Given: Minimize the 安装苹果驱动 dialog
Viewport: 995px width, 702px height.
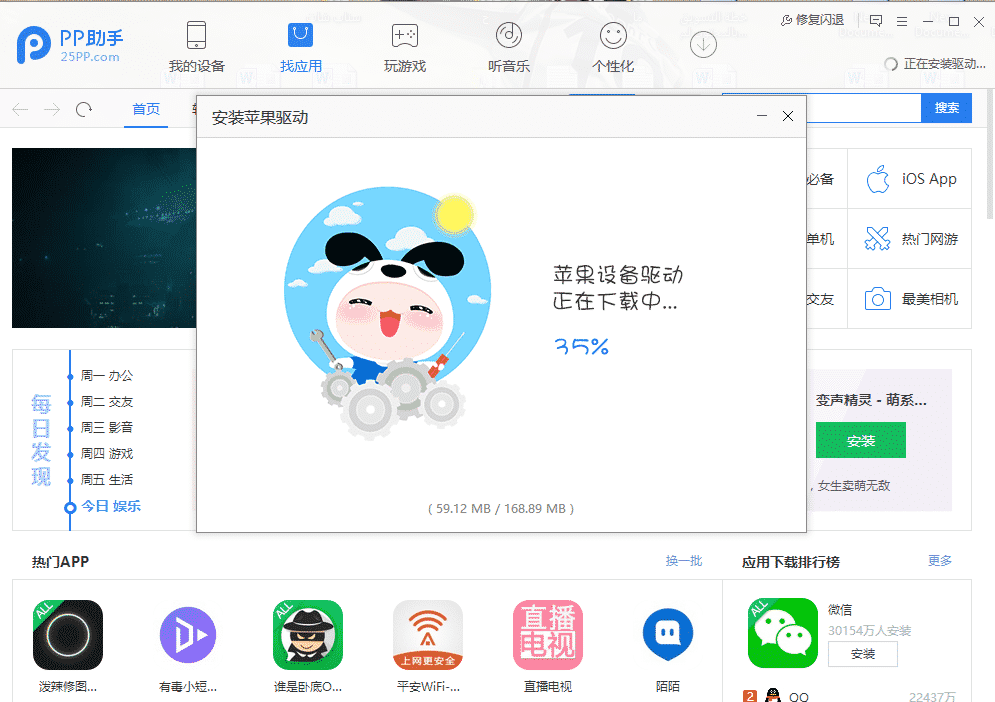Looking at the screenshot, I should click(762, 116).
